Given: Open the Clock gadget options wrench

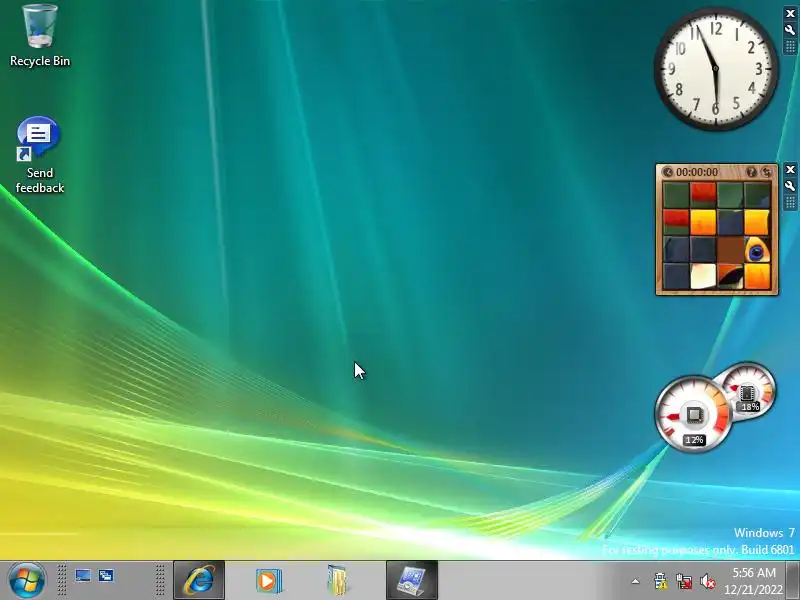Looking at the screenshot, I should [x=790, y=30].
